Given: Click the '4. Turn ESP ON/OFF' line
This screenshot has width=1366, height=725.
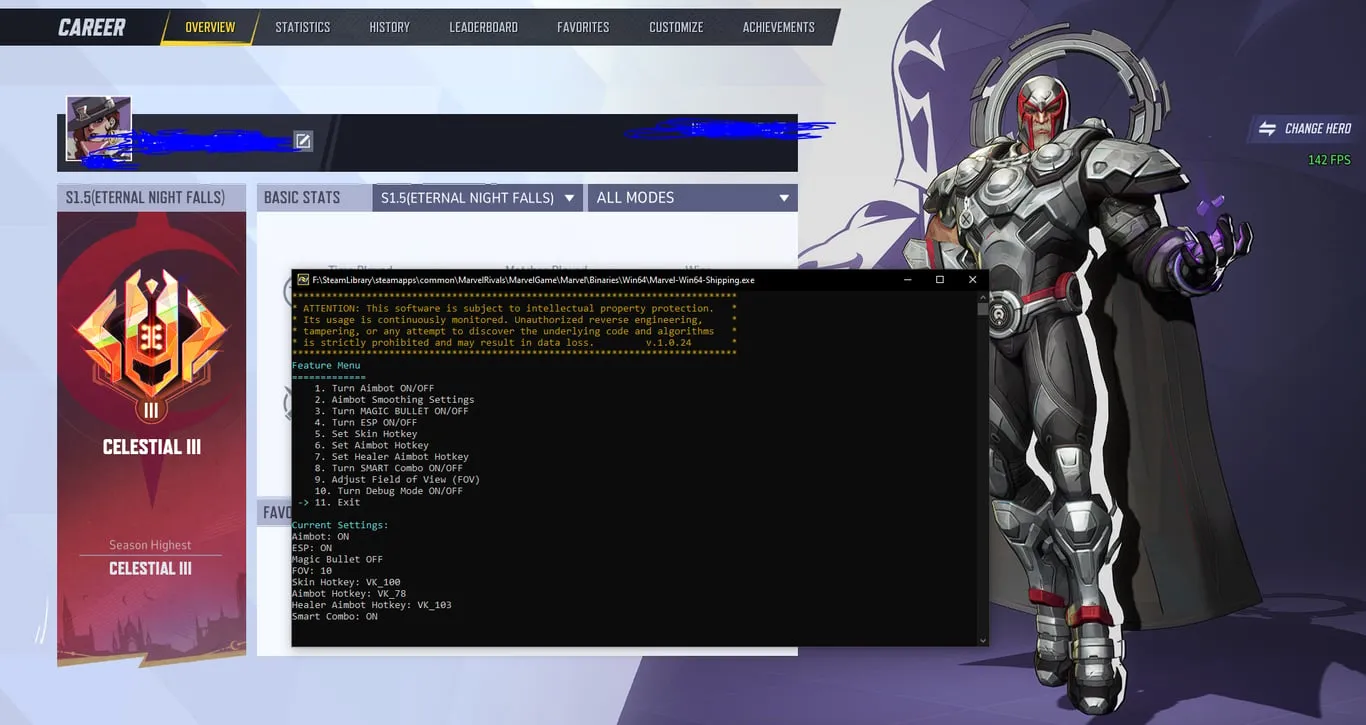Looking at the screenshot, I should pyautogui.click(x=365, y=423).
